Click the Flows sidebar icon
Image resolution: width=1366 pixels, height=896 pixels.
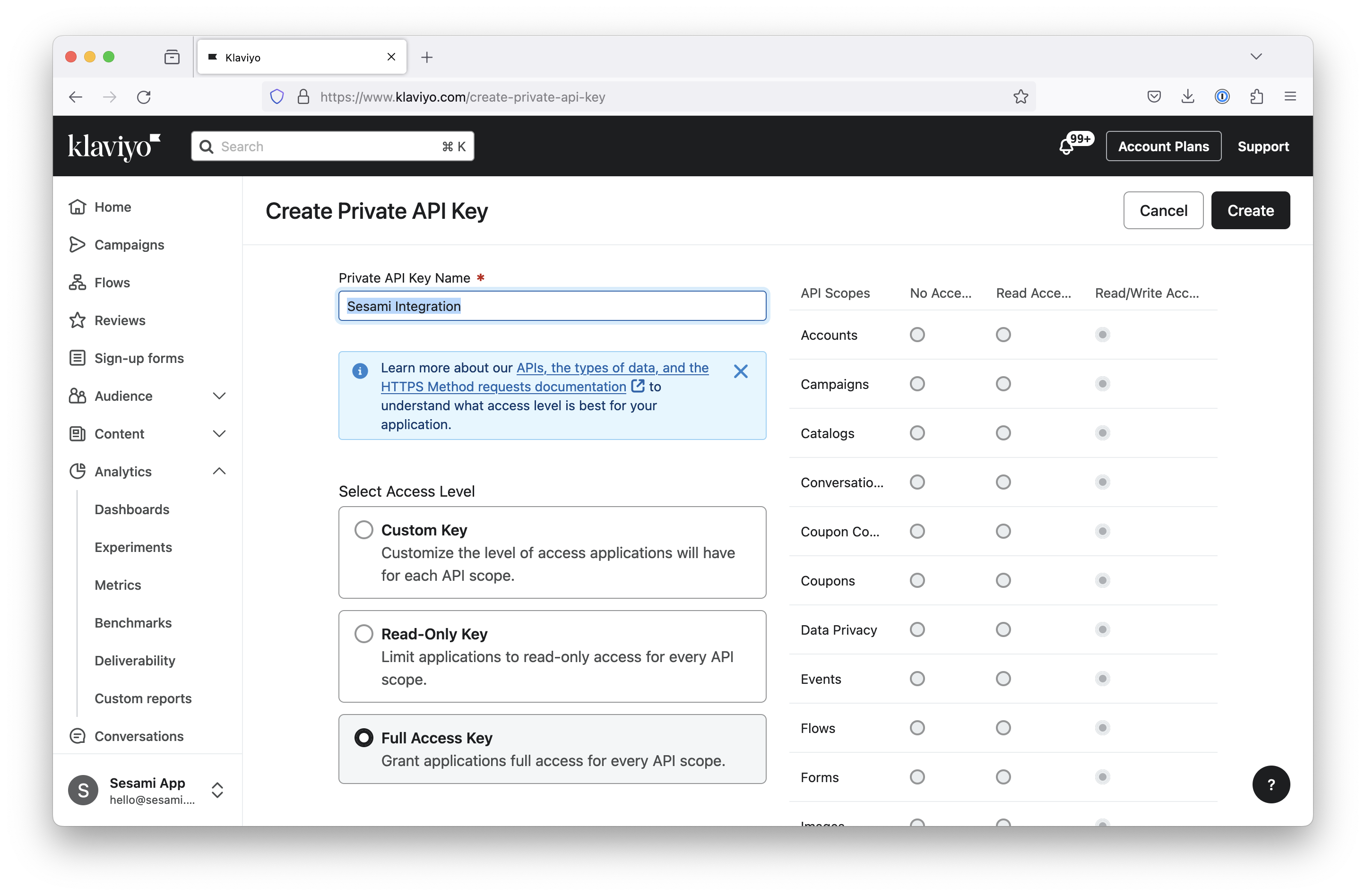[x=78, y=283]
